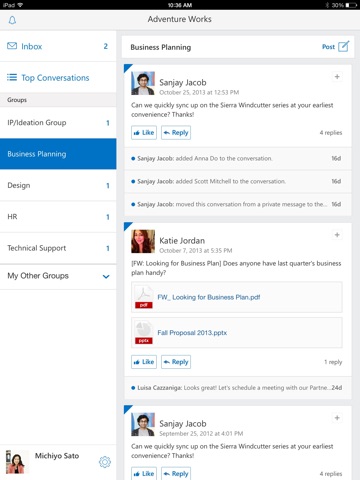Click the Groups section label

(x=17, y=100)
